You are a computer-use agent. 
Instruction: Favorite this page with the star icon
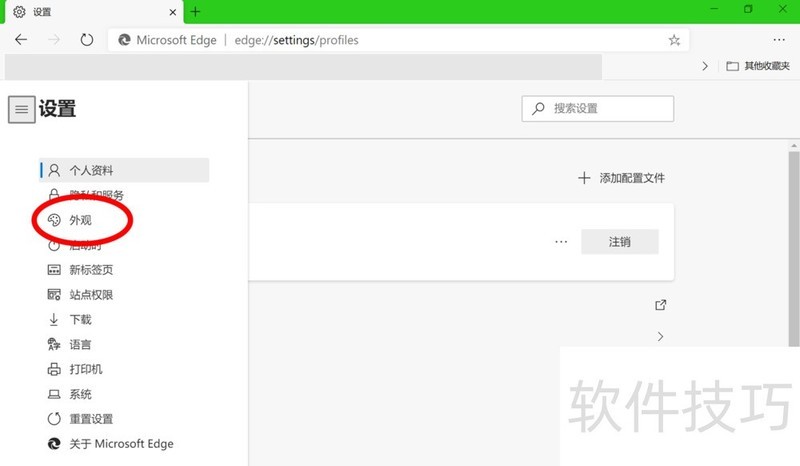coord(674,40)
